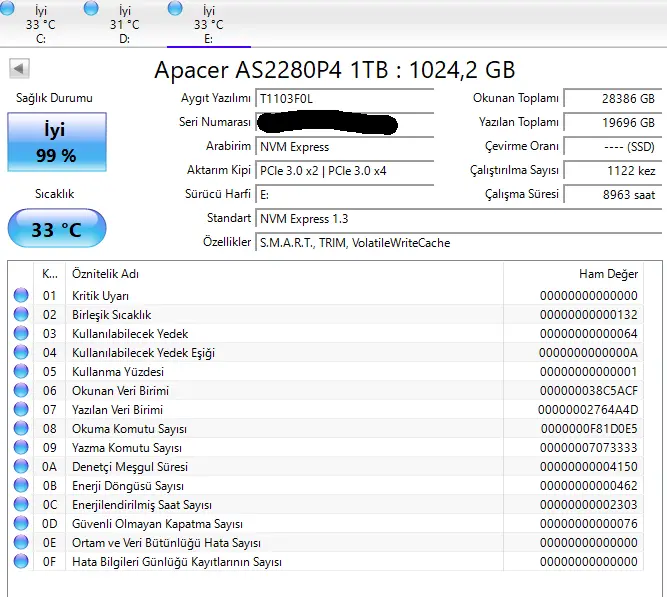Select the Kullanılabilecek Yedek attribute name
The width and height of the screenshot is (667, 597).
pyautogui.click(x=130, y=334)
